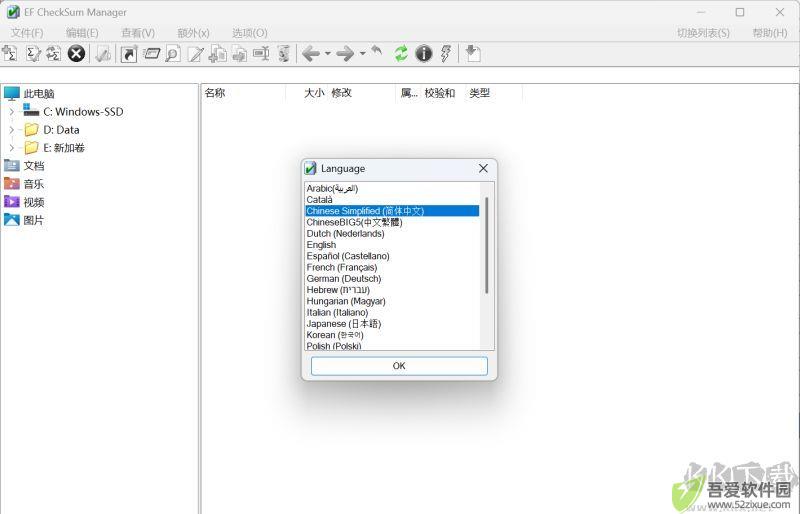
Task: Click the update checksums icon
Action: click(54, 53)
